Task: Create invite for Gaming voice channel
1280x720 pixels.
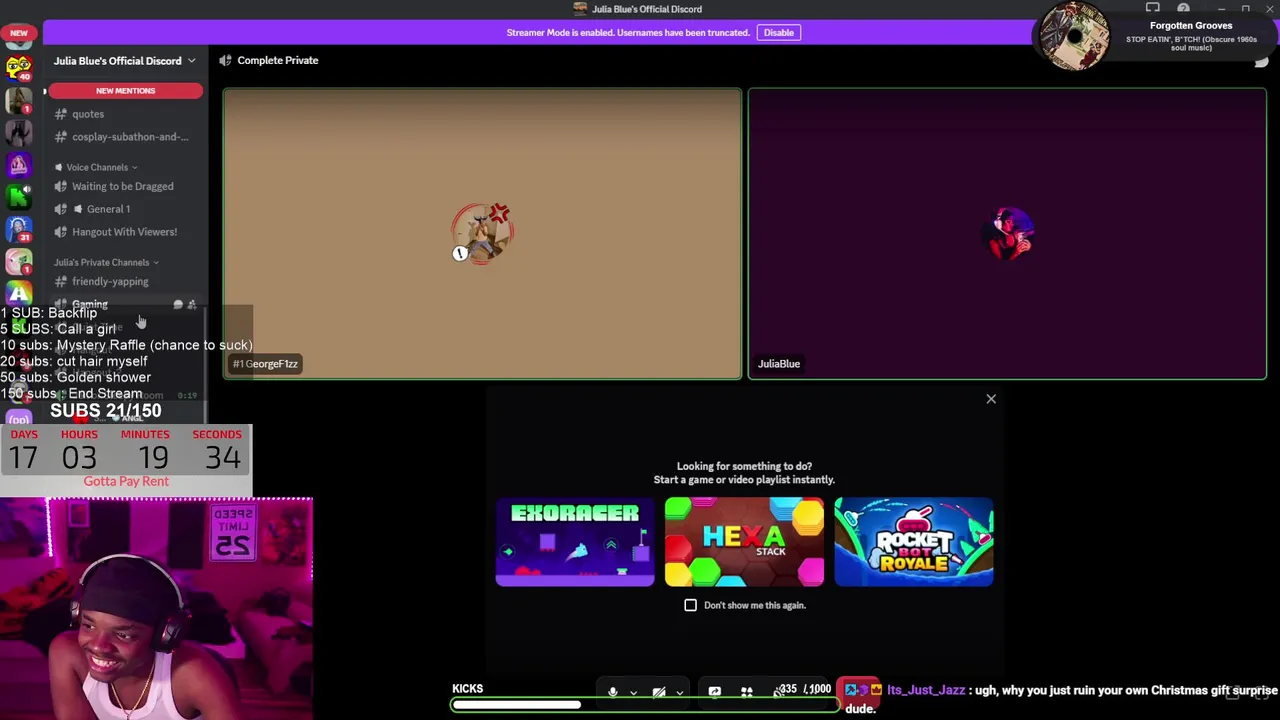Action: tap(192, 304)
